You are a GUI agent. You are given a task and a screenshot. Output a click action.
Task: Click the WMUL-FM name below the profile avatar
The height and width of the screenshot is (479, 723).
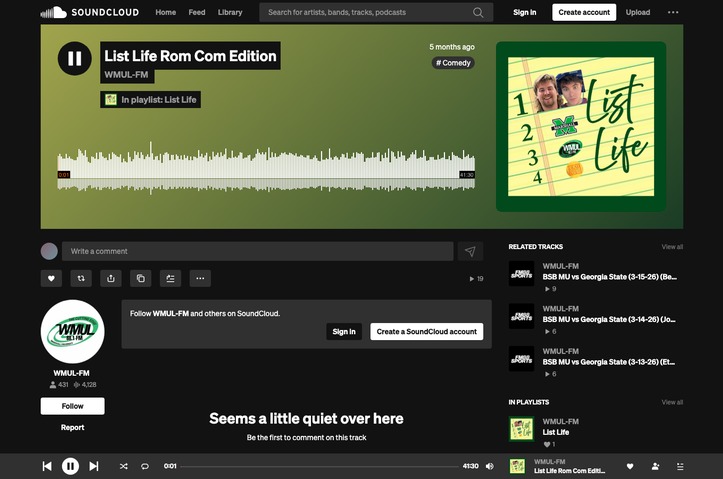coord(71,373)
